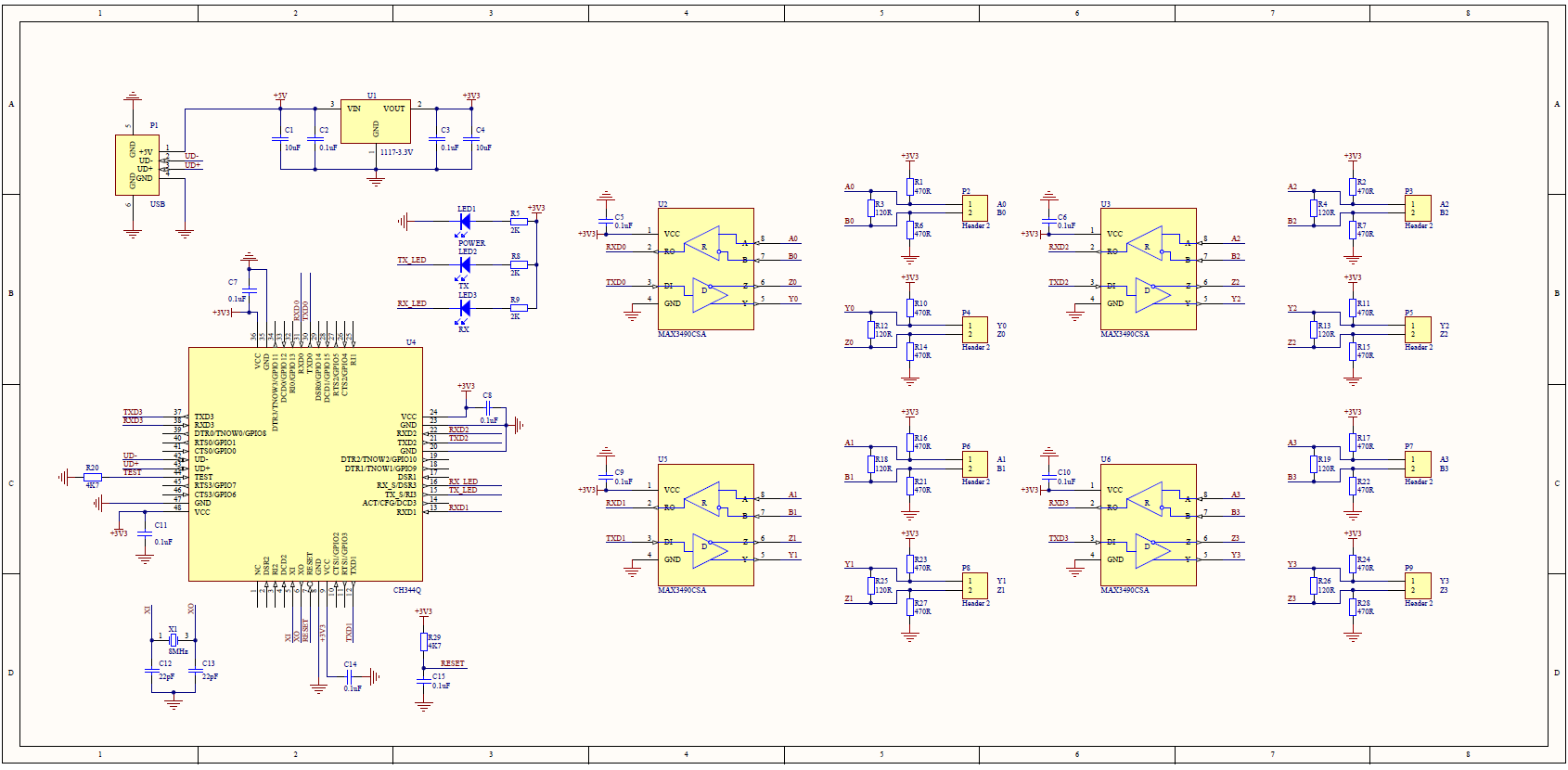Select capacitor C10 above U6

click(1048, 476)
